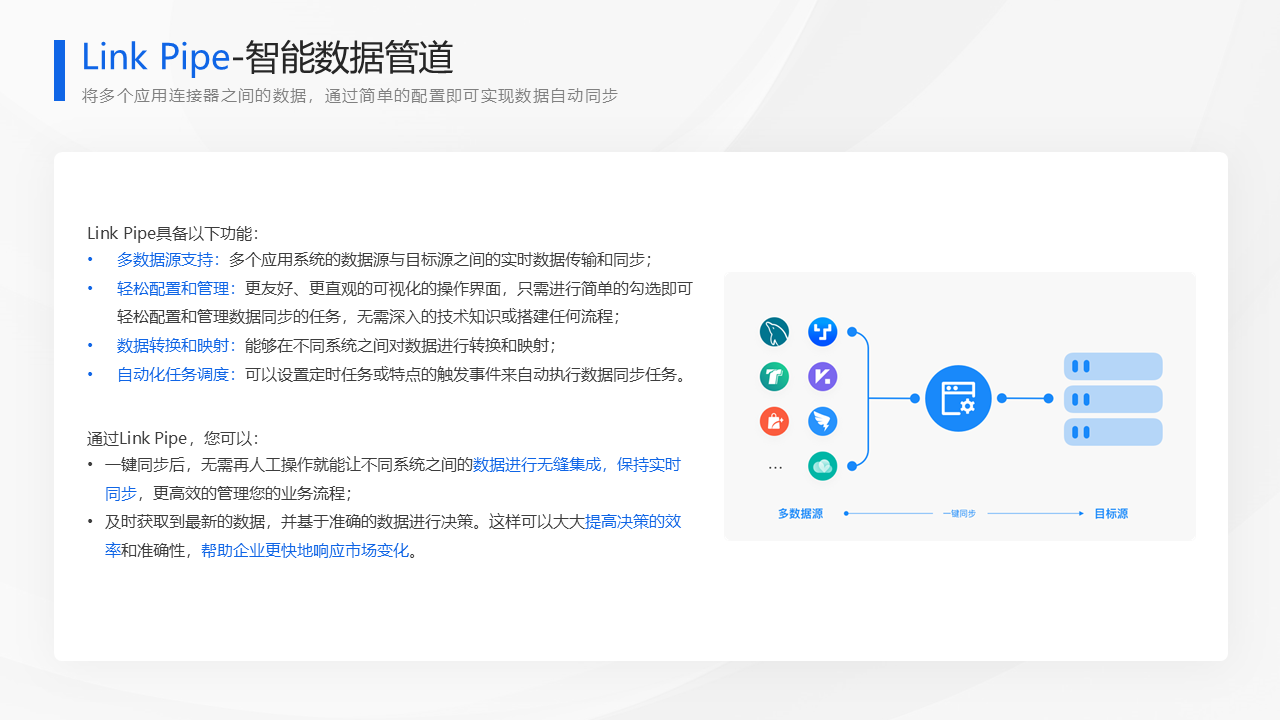The height and width of the screenshot is (720, 1280).
Task: Click the 目标源 label under the diagram
Action: point(1111,514)
